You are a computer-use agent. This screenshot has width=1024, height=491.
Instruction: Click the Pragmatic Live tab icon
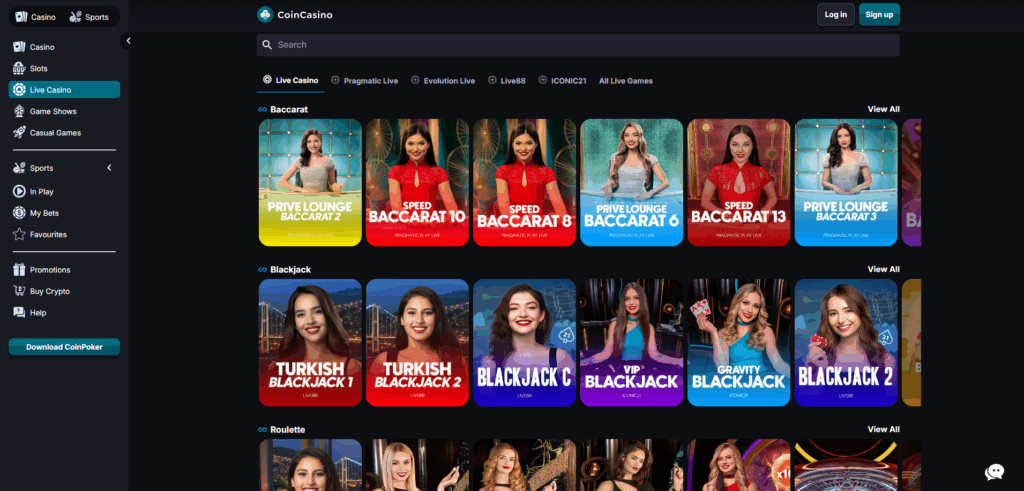tap(336, 80)
